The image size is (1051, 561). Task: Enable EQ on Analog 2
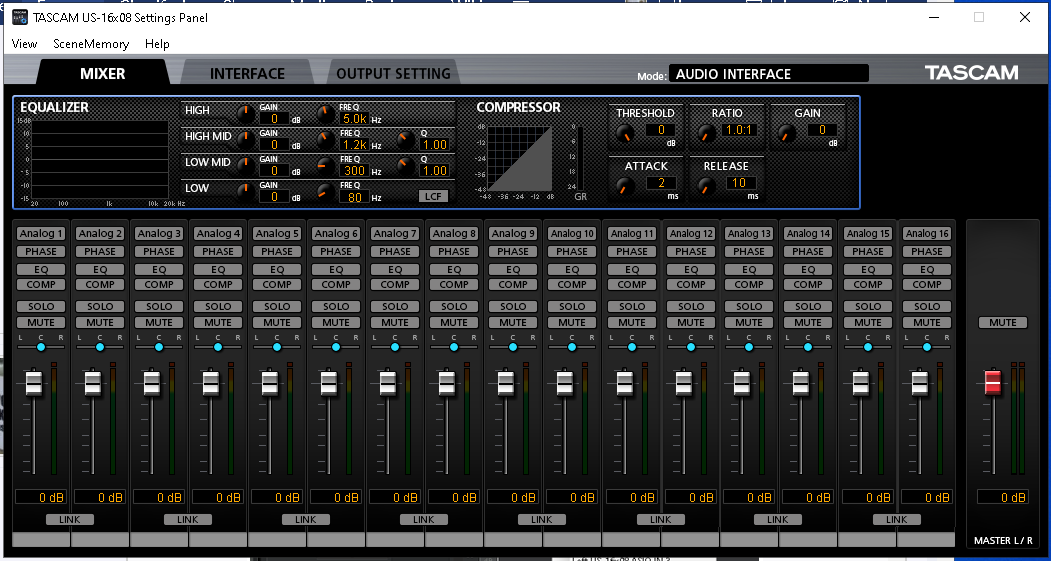(100, 269)
